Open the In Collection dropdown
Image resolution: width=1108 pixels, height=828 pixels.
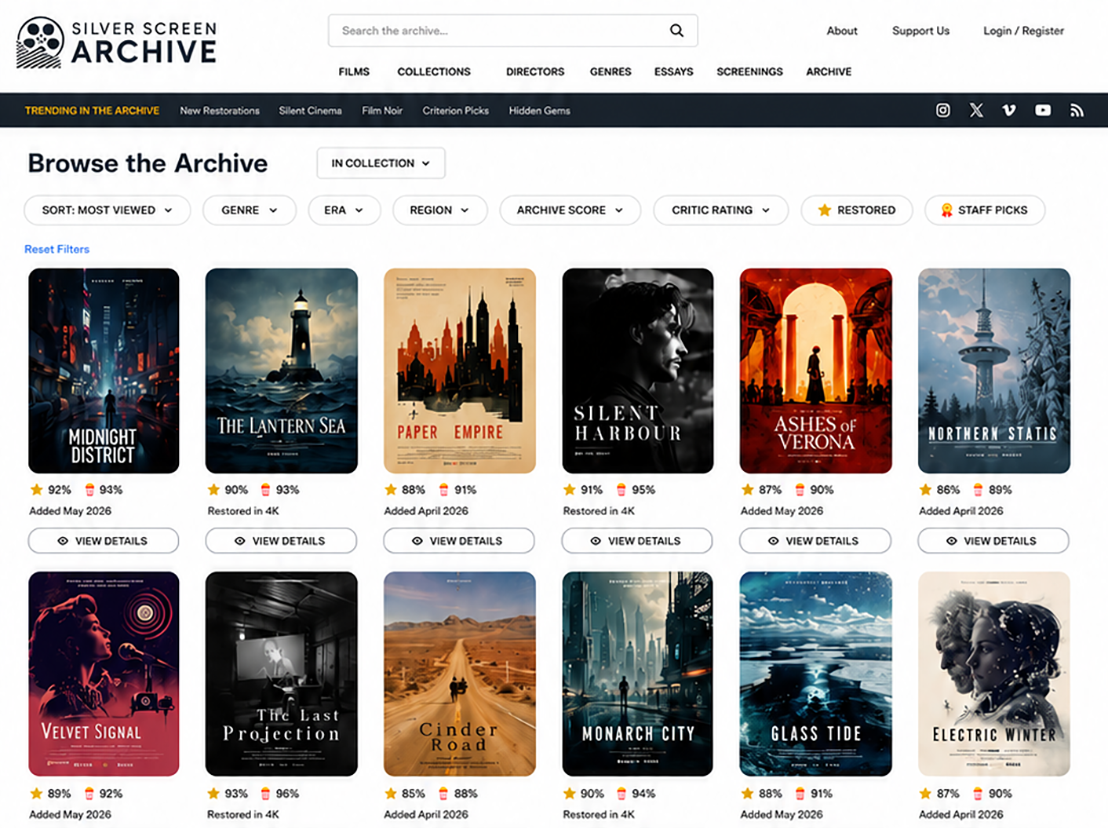coord(381,163)
